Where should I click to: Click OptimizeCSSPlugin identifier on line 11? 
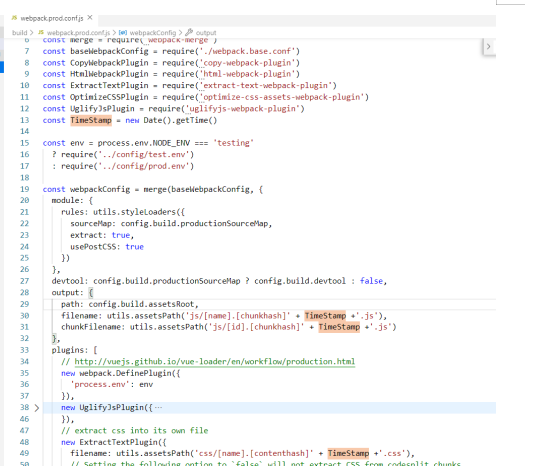pos(109,97)
